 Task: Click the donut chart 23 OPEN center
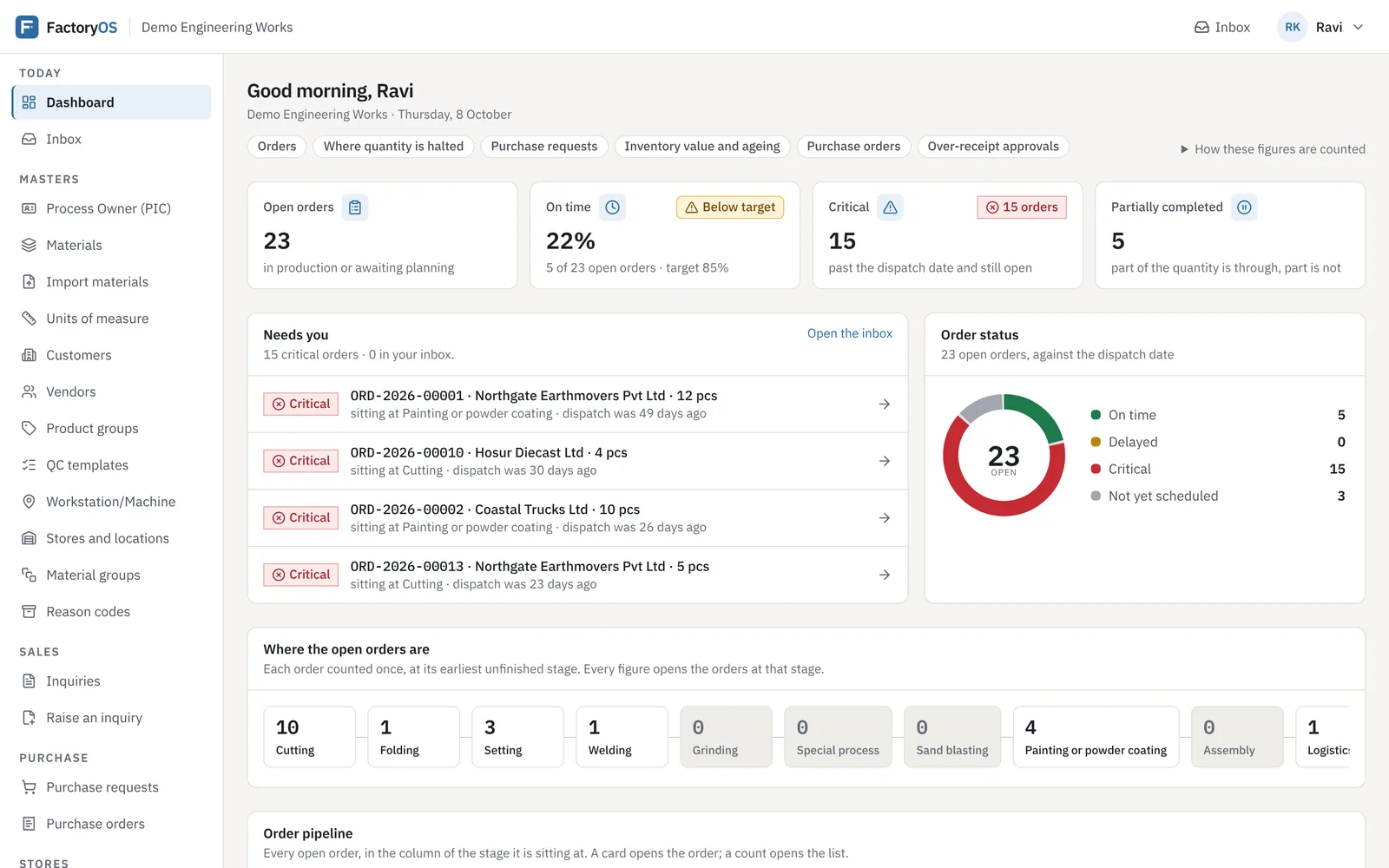pos(1004,458)
